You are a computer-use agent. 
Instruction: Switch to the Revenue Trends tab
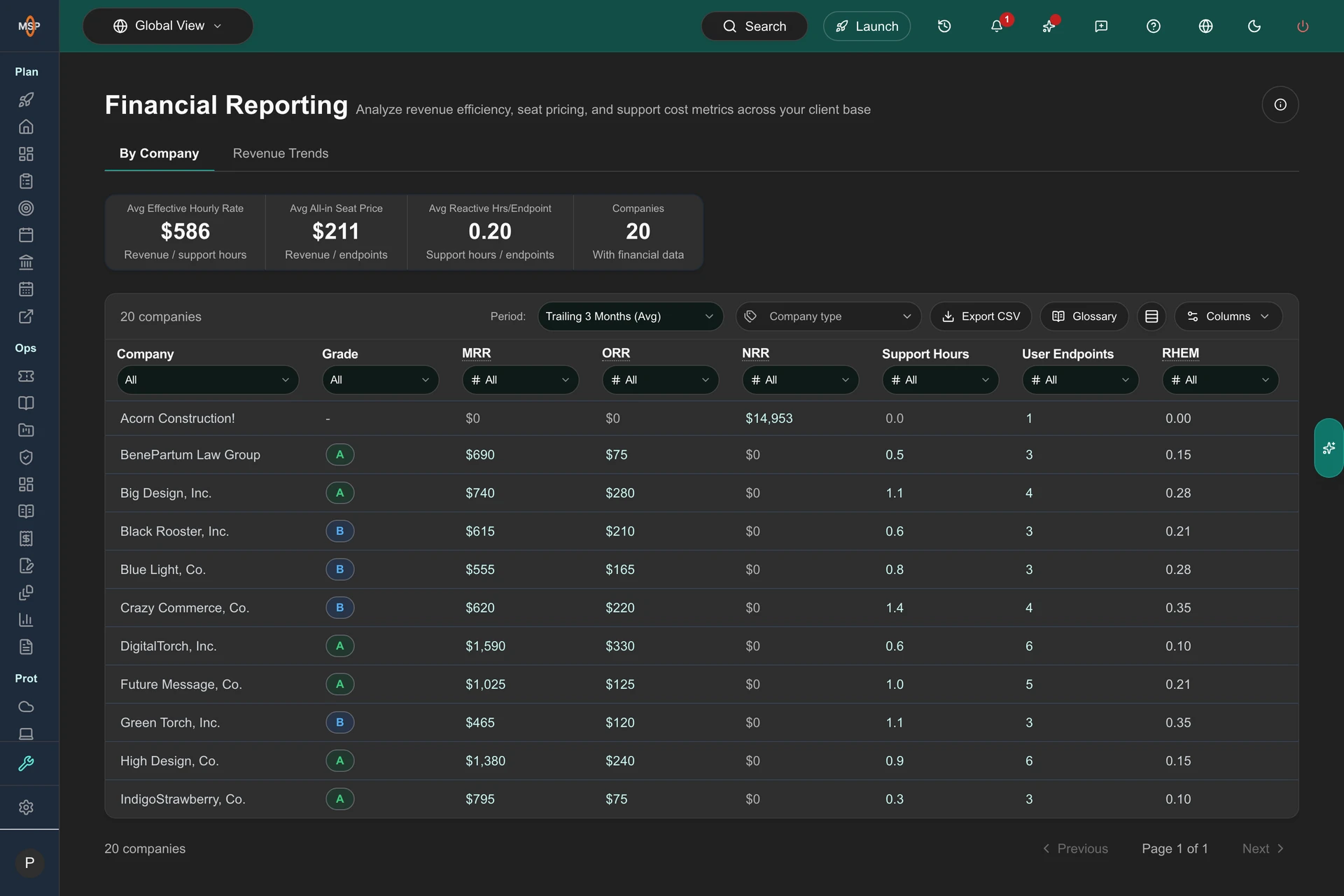281,153
